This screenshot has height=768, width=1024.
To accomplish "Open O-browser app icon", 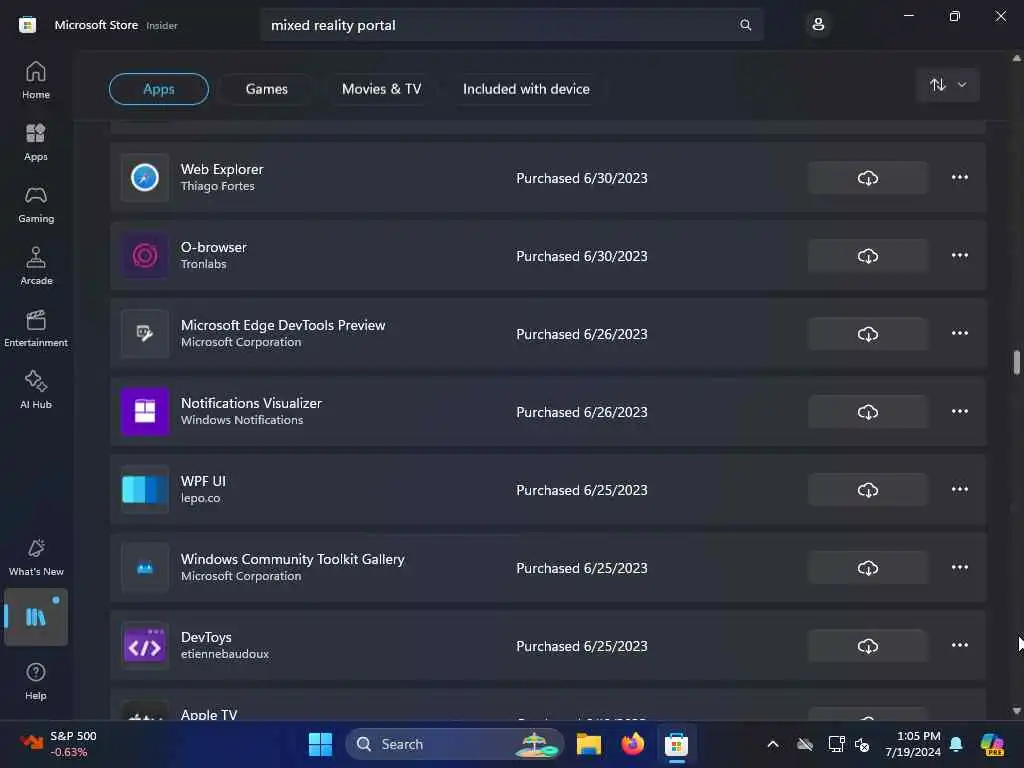I will click(145, 256).
